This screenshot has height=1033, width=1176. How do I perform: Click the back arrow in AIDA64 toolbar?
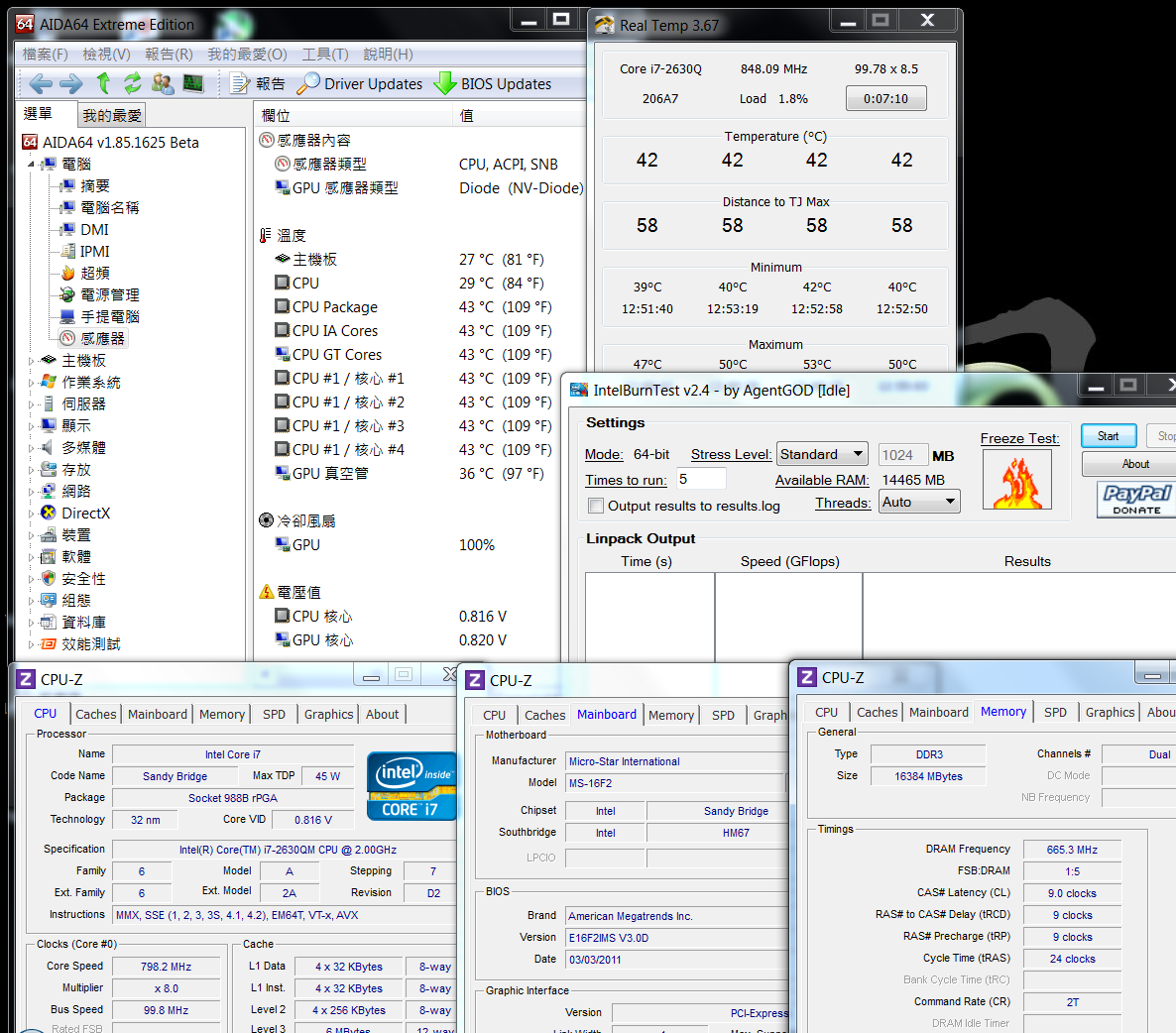point(40,84)
